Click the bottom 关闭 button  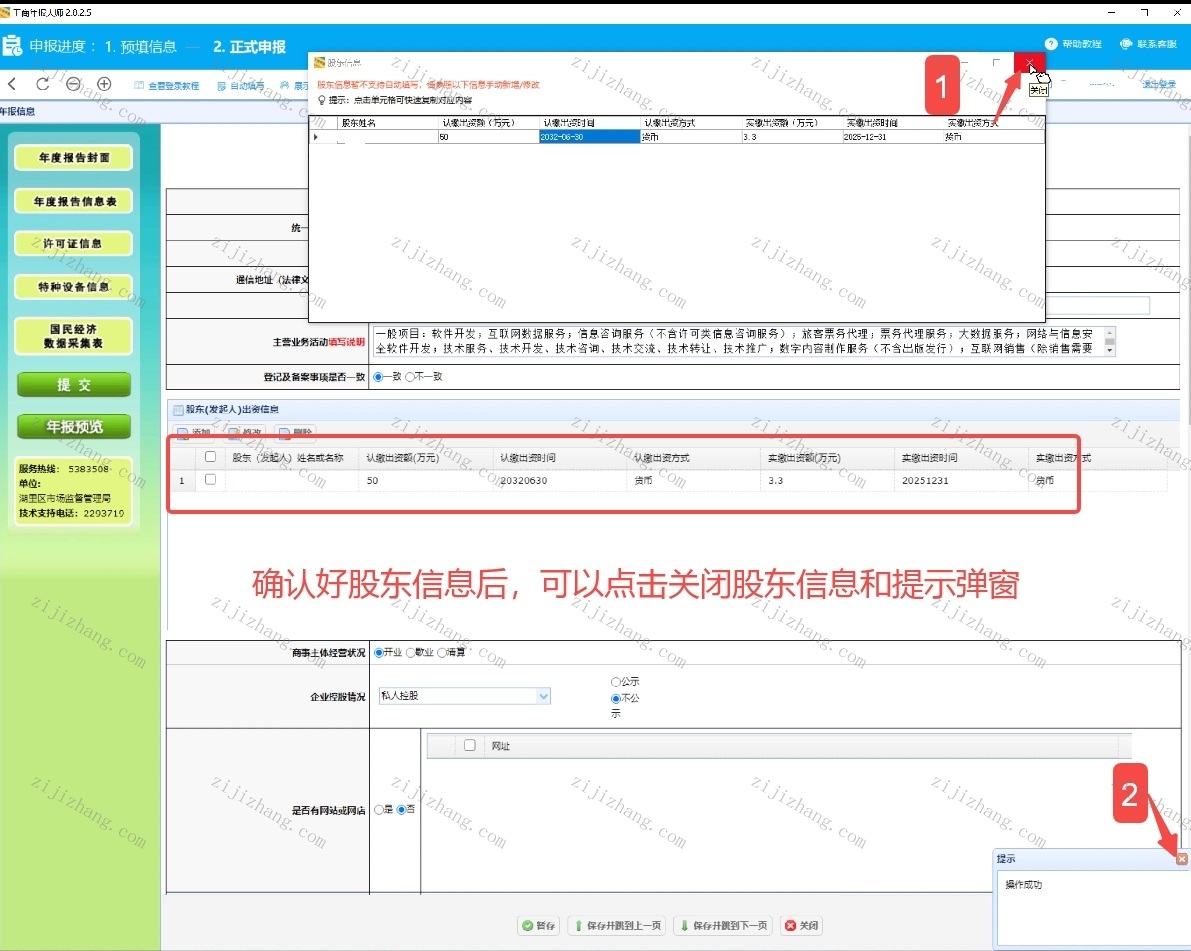(x=801, y=925)
